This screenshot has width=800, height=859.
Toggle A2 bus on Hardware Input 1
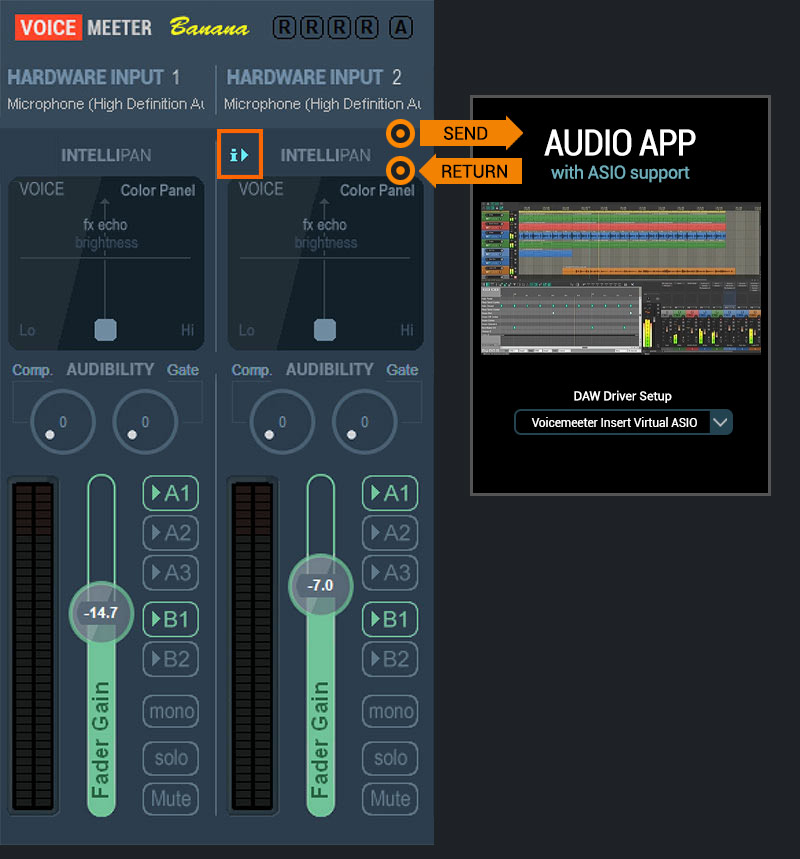coord(170,532)
